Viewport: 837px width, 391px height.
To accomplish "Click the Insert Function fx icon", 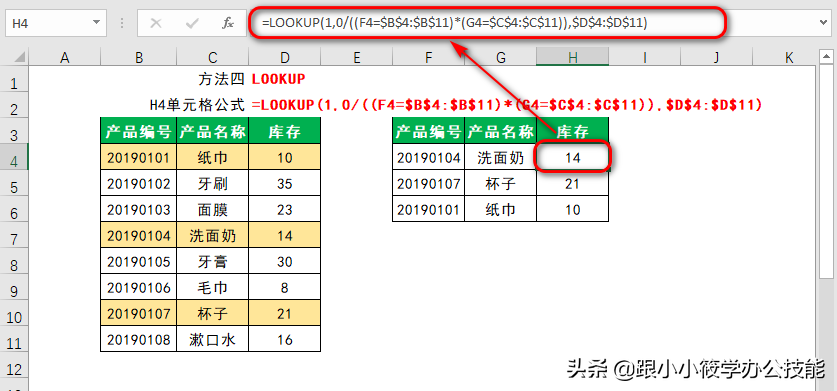I will coord(228,23).
